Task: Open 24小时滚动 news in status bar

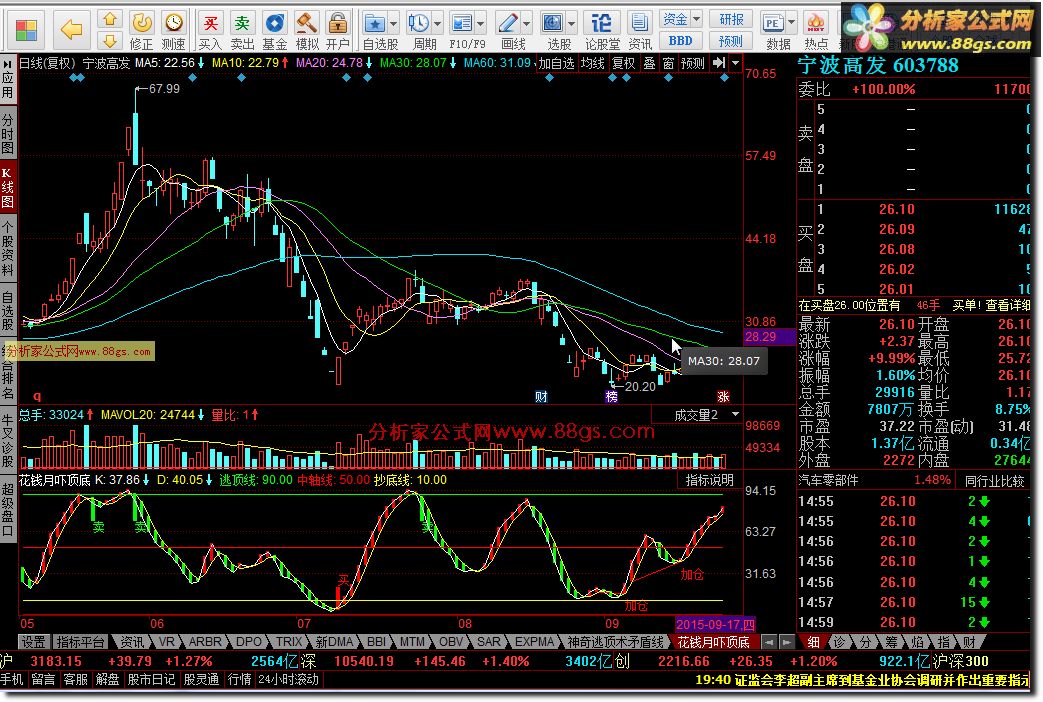Action: point(288,679)
